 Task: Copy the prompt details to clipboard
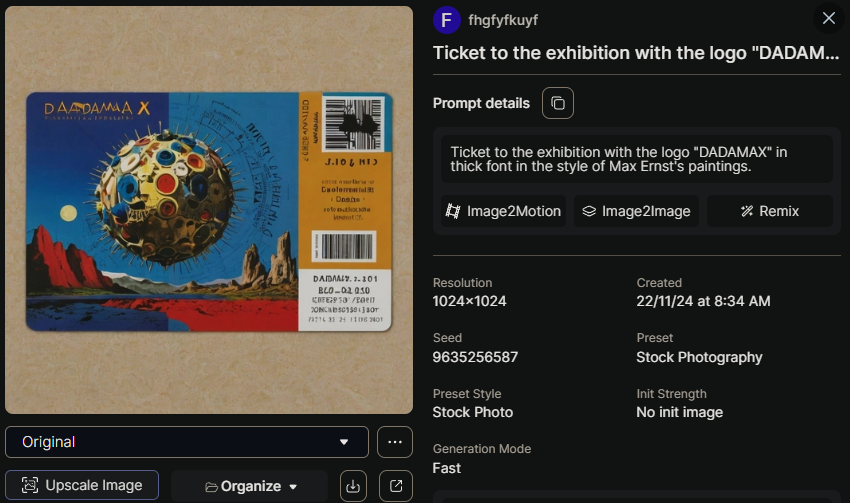pos(558,103)
